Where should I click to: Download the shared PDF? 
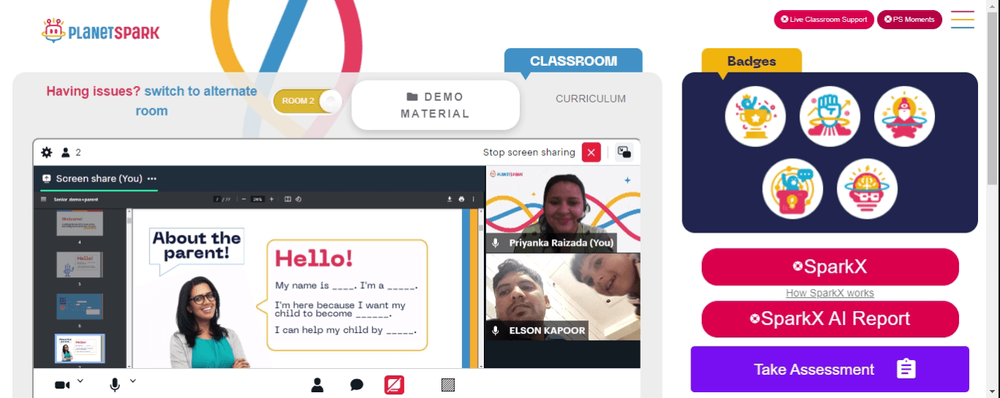[450, 199]
